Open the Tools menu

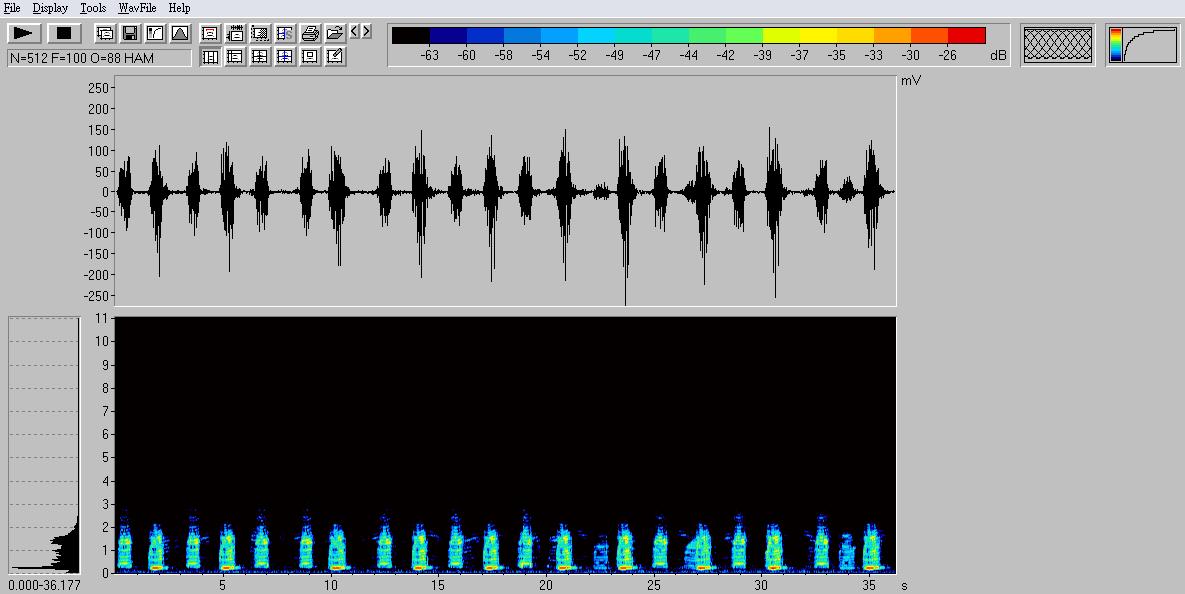pos(93,8)
